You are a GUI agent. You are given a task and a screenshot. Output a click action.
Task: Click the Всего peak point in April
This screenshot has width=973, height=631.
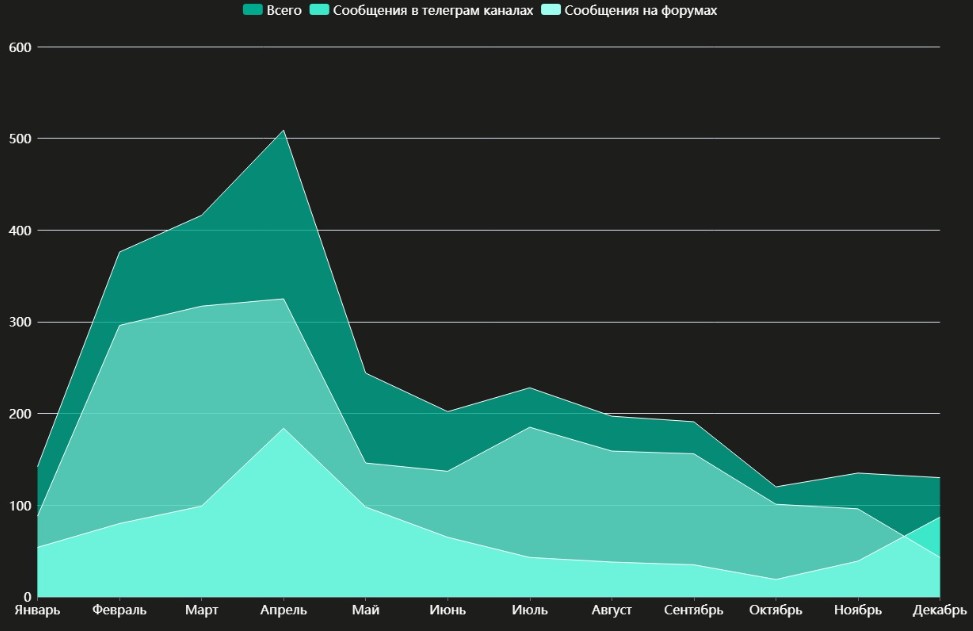point(284,130)
